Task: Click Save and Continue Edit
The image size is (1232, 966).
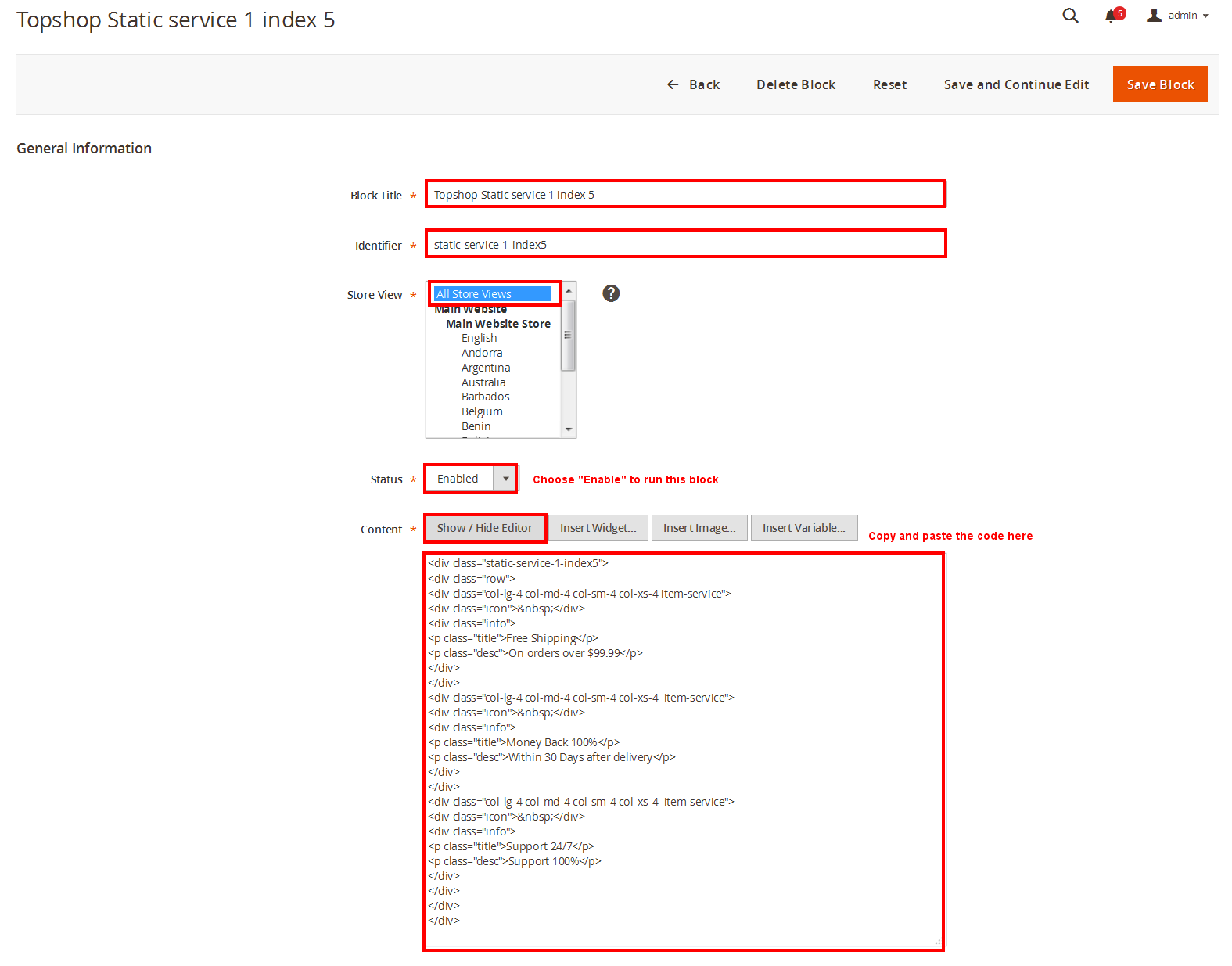Action: click(1016, 84)
